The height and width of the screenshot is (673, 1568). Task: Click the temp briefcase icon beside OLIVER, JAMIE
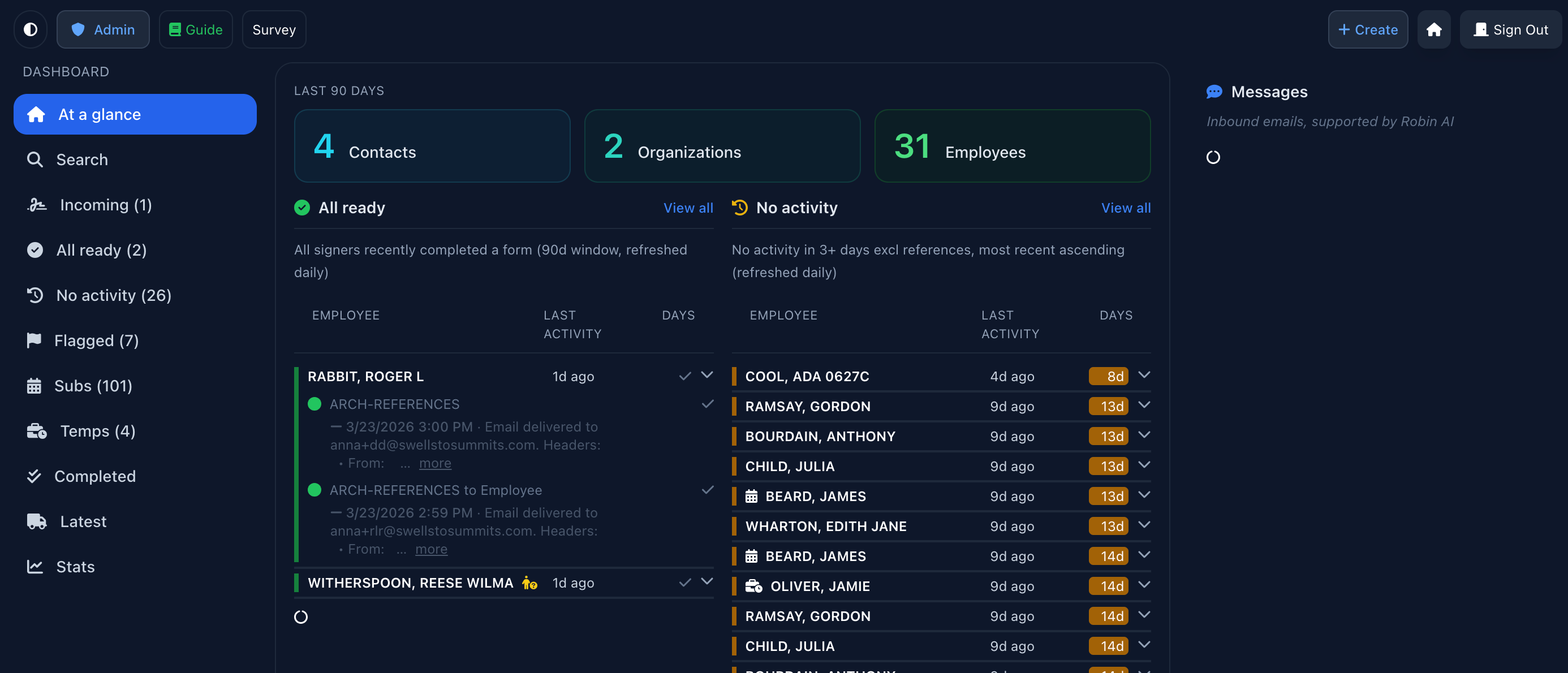coord(753,586)
